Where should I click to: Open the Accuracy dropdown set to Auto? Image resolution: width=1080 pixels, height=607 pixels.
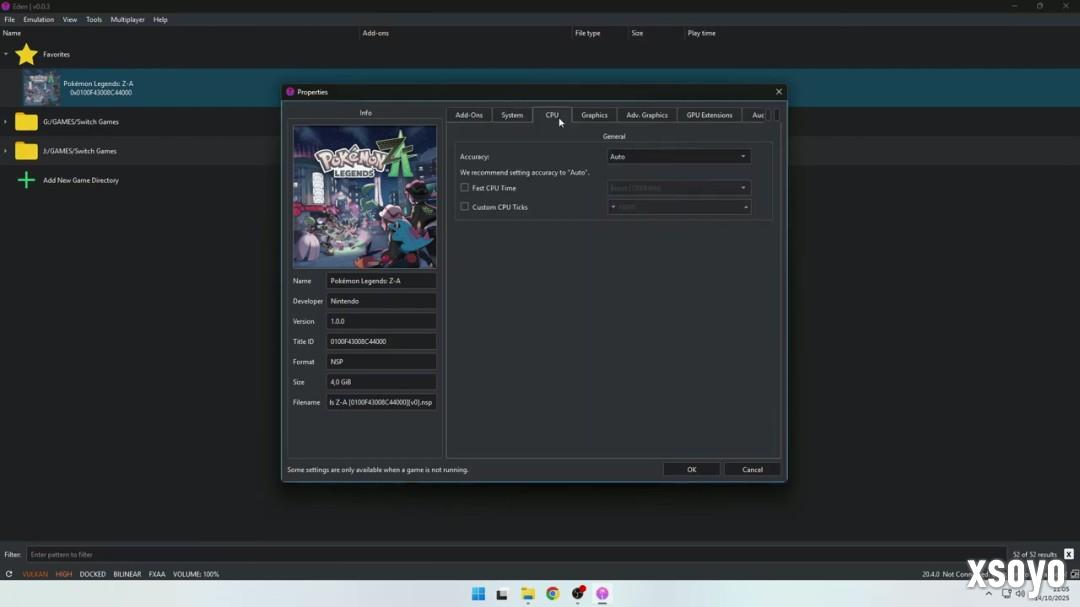pos(678,157)
